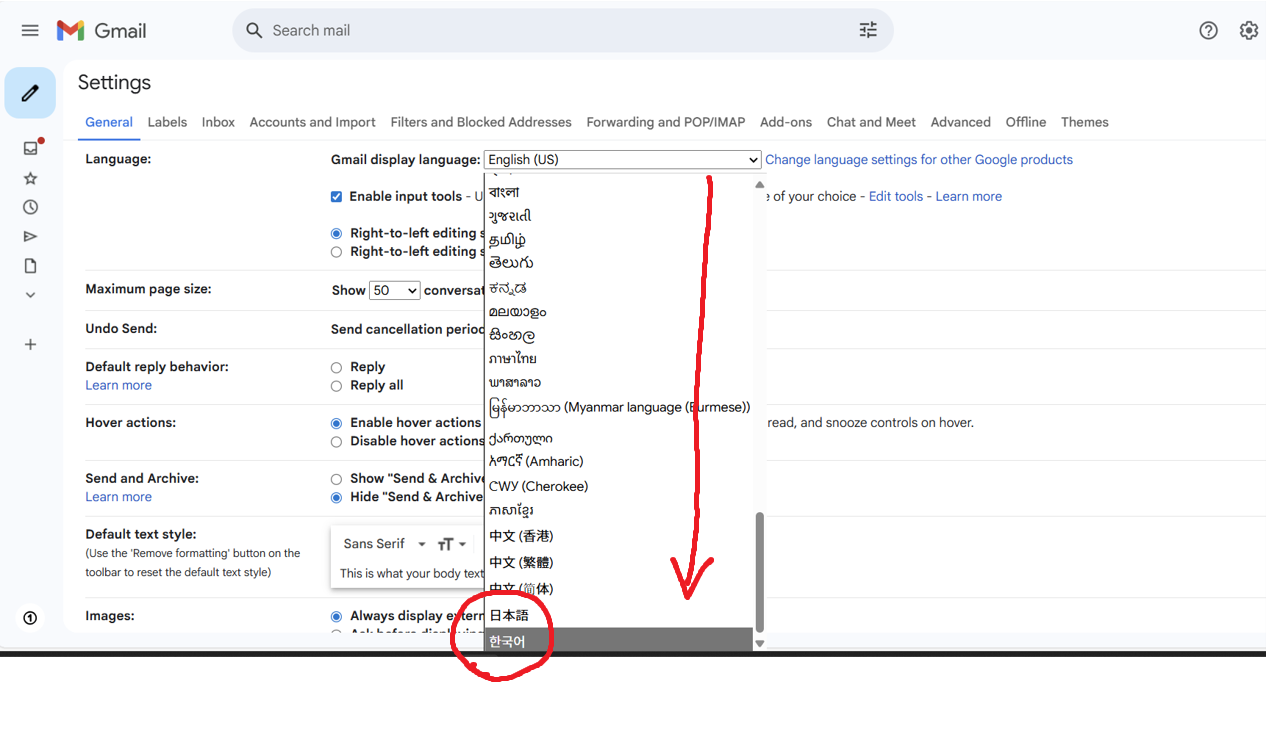1266x729 pixels.
Task: Select 日本語 language option
Action: (x=618, y=615)
